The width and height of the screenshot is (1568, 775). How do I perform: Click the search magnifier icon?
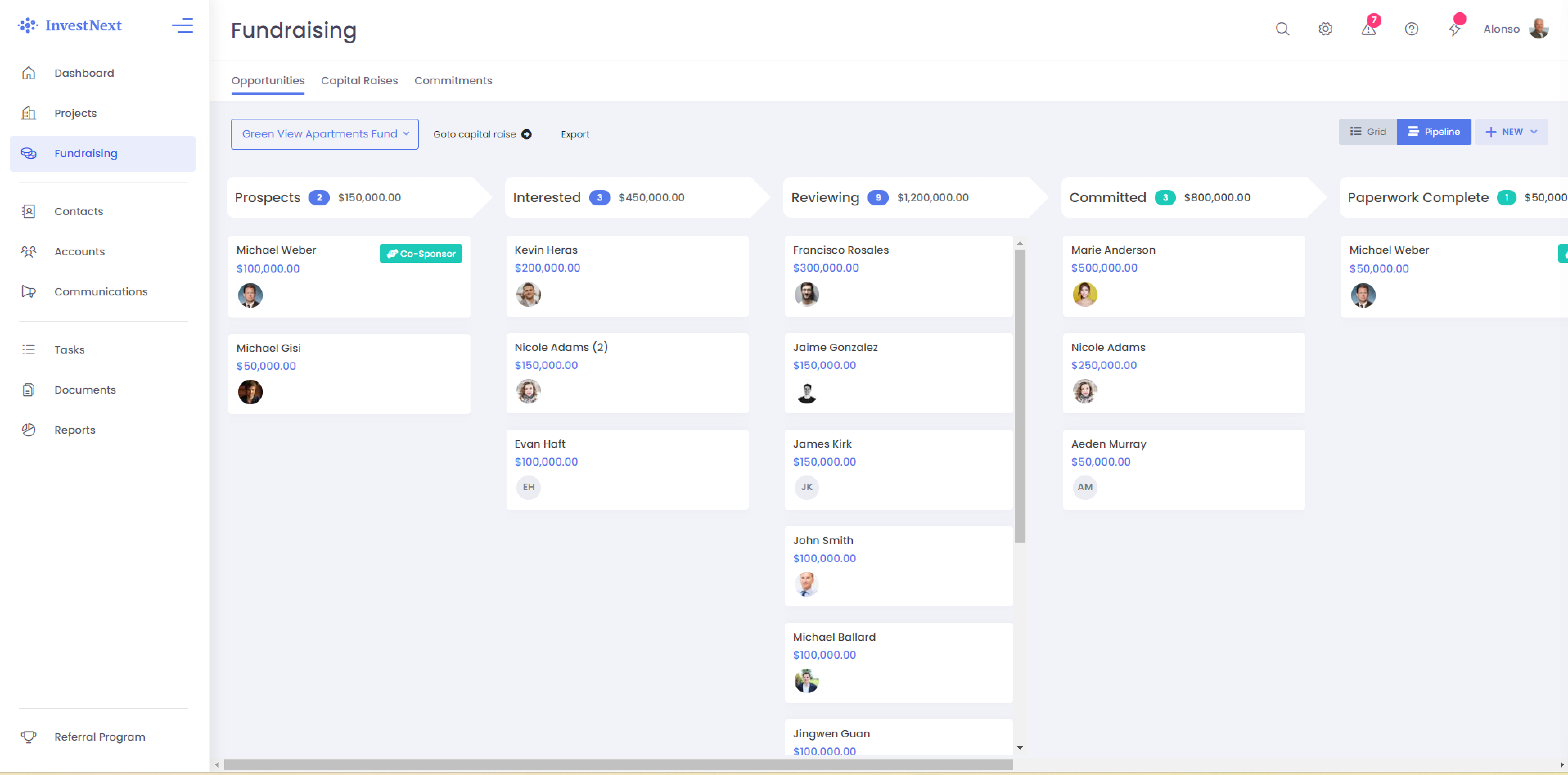[1282, 29]
